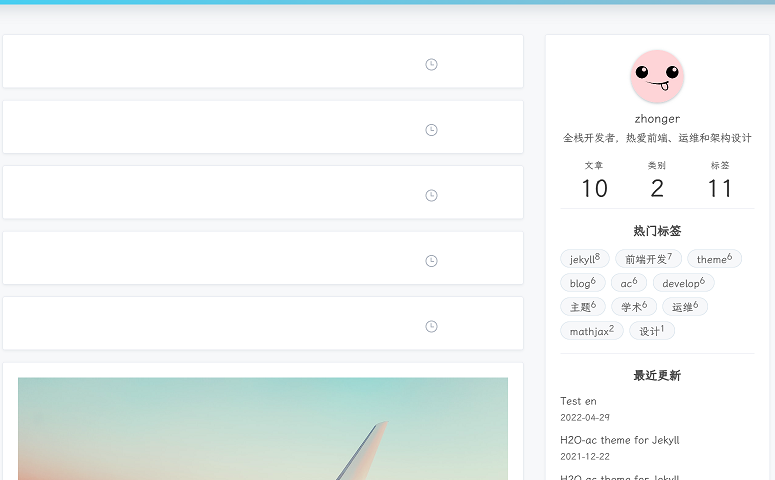Screen dimensions: 775x480
Task: Click the pink smiley avatar of zhonger
Action: click(x=657, y=77)
